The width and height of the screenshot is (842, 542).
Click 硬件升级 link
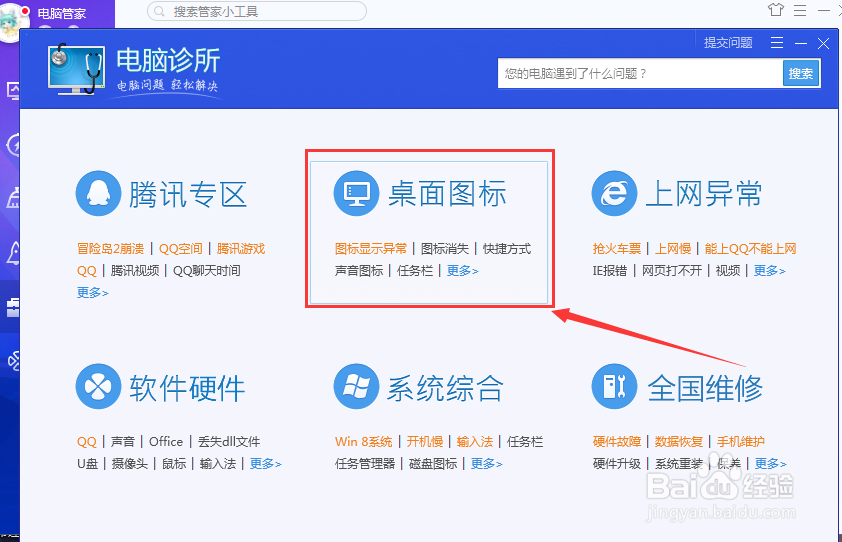(616, 464)
